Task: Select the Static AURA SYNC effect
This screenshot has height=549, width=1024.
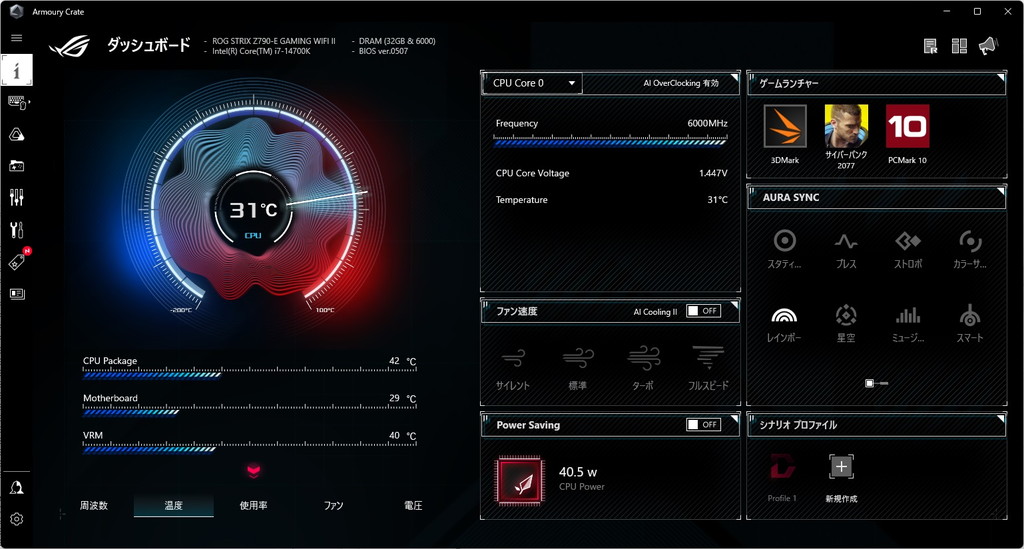Action: pyautogui.click(x=784, y=249)
